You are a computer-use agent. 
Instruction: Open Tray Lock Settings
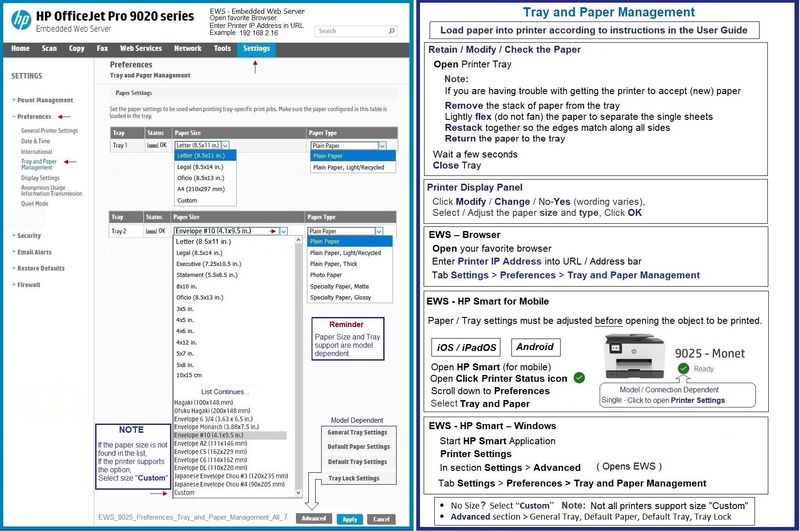click(x=354, y=478)
